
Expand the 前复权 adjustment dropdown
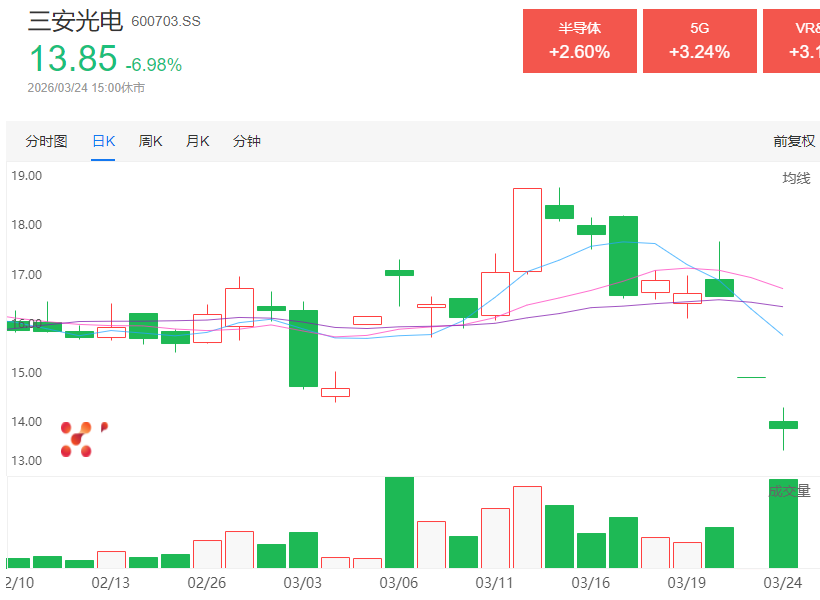[794, 141]
